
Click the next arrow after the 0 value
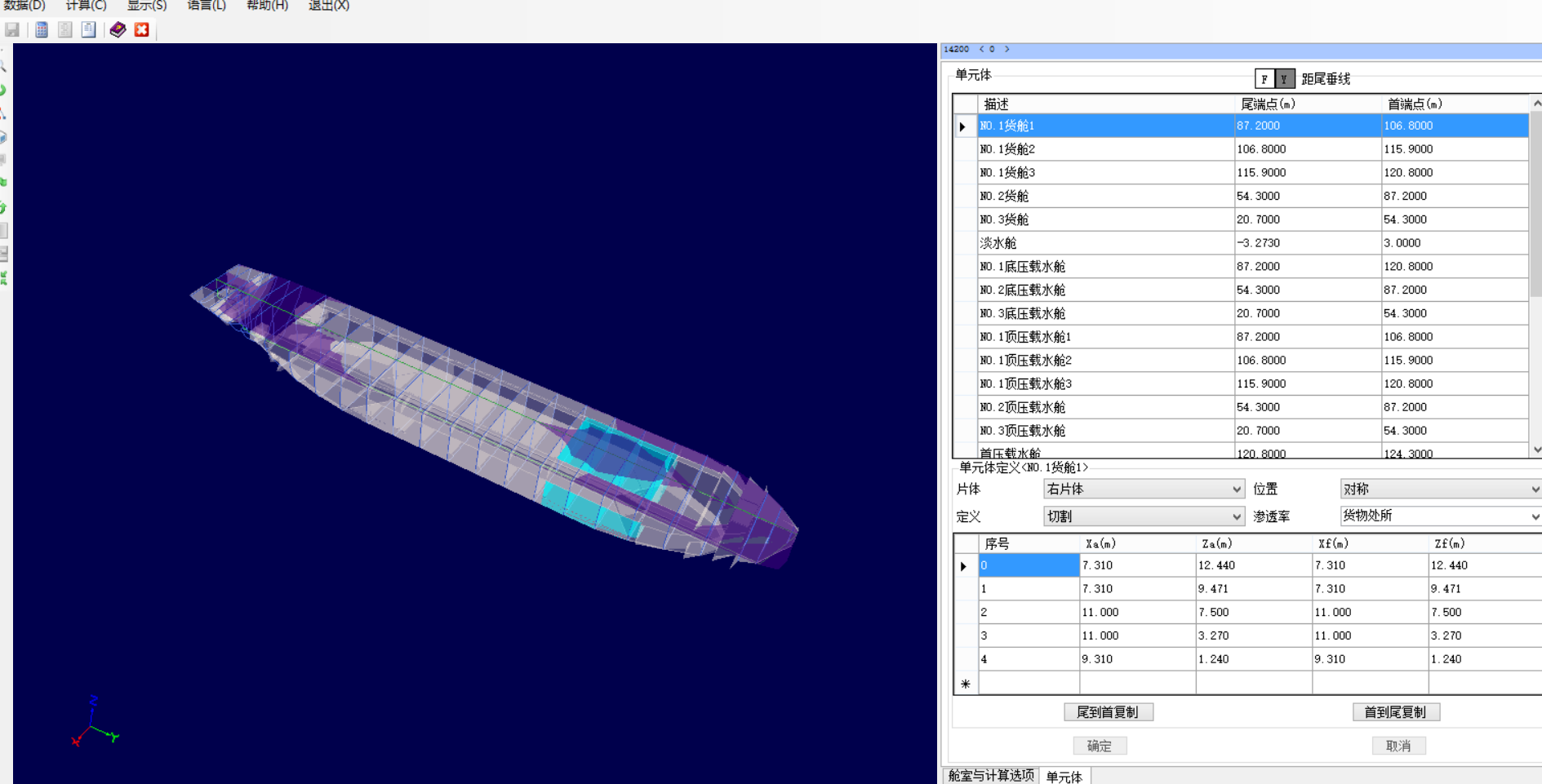(x=1007, y=49)
